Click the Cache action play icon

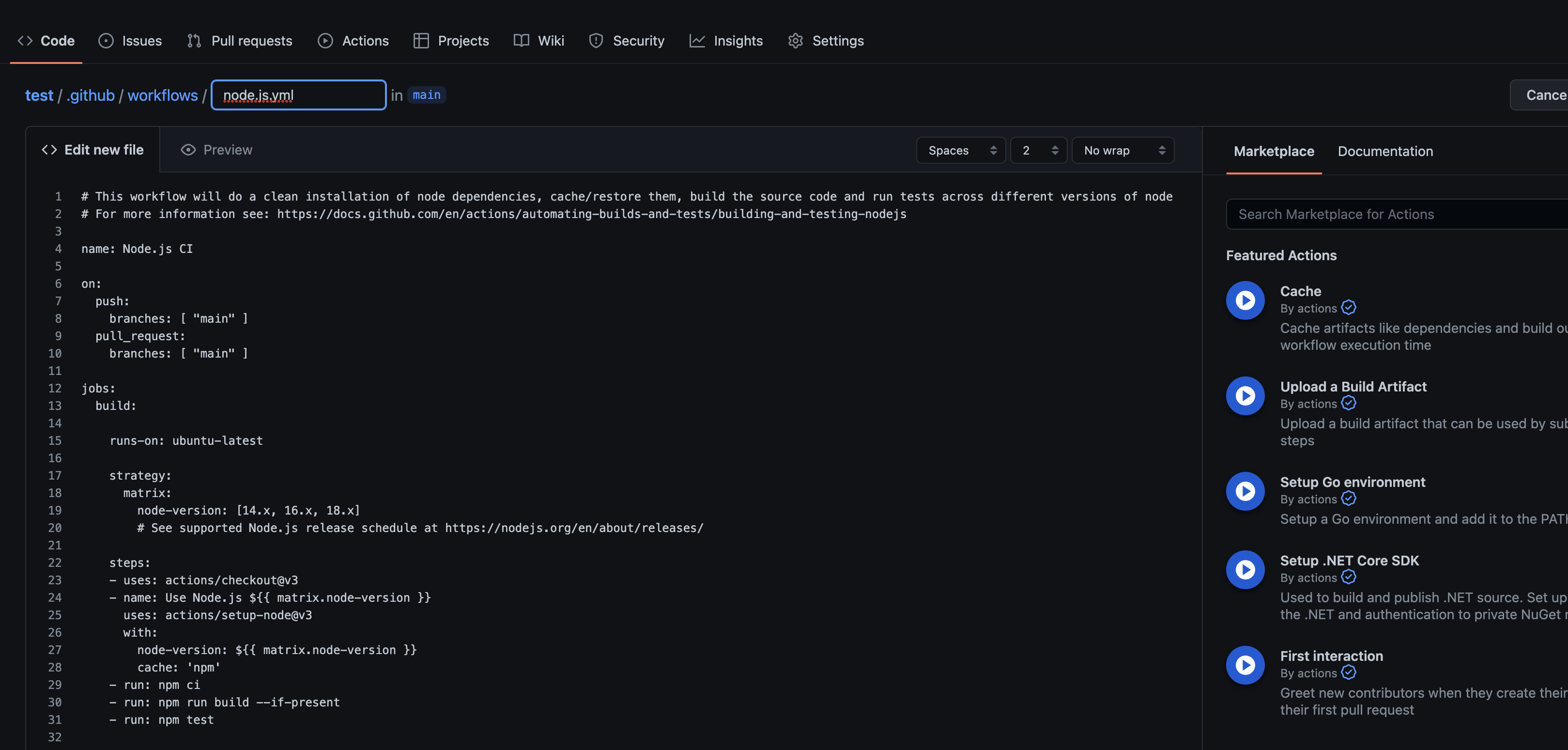tap(1245, 300)
